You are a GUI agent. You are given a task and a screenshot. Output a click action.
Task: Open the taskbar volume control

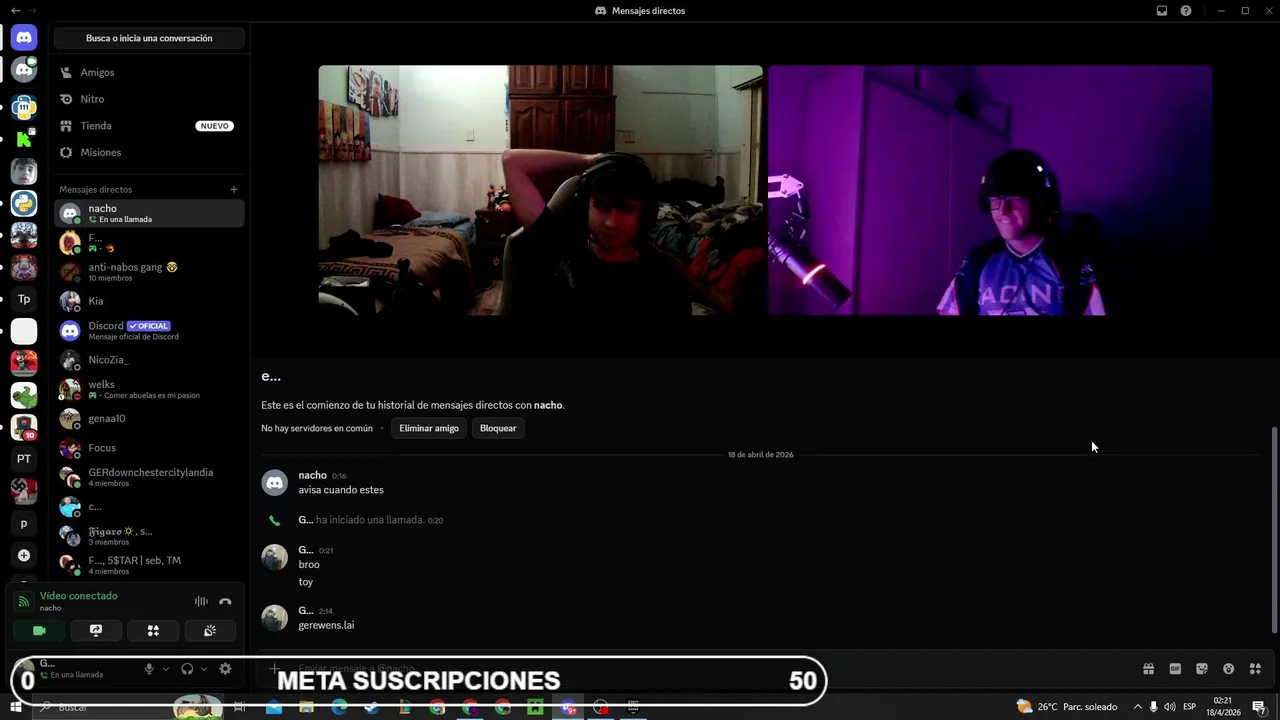(x=1170, y=707)
